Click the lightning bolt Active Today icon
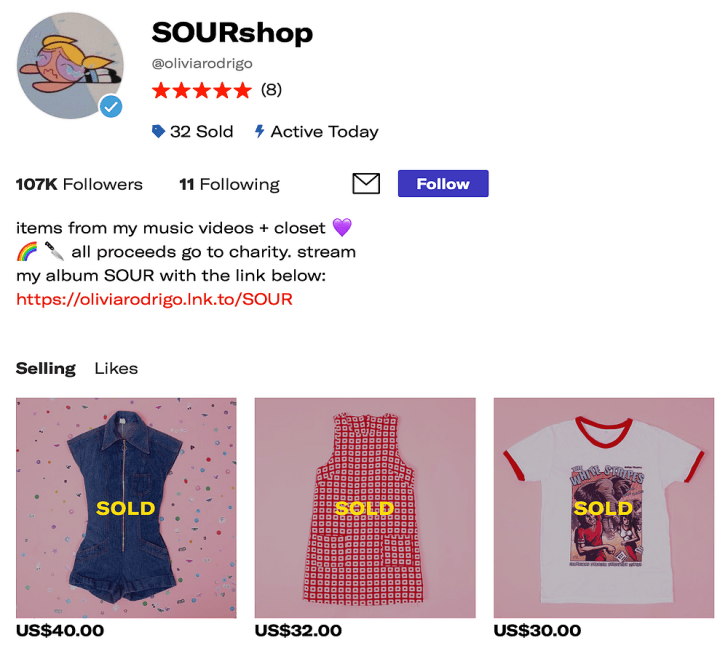 [260, 131]
